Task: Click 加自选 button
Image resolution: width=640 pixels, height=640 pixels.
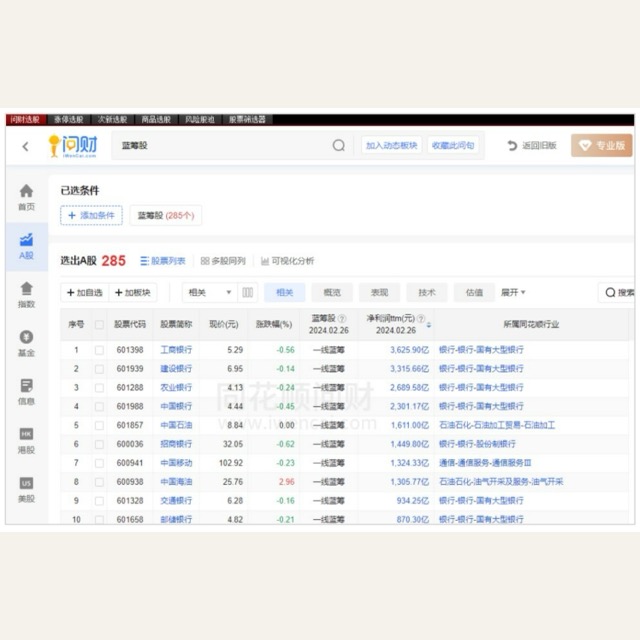Action: pos(85,292)
